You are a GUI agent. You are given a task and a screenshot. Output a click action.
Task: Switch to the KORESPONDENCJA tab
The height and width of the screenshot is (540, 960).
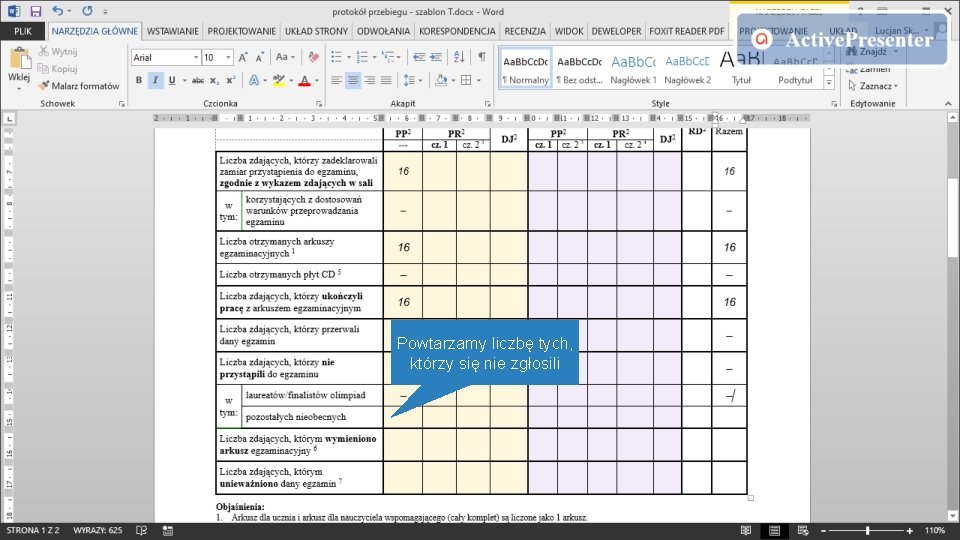coord(457,31)
